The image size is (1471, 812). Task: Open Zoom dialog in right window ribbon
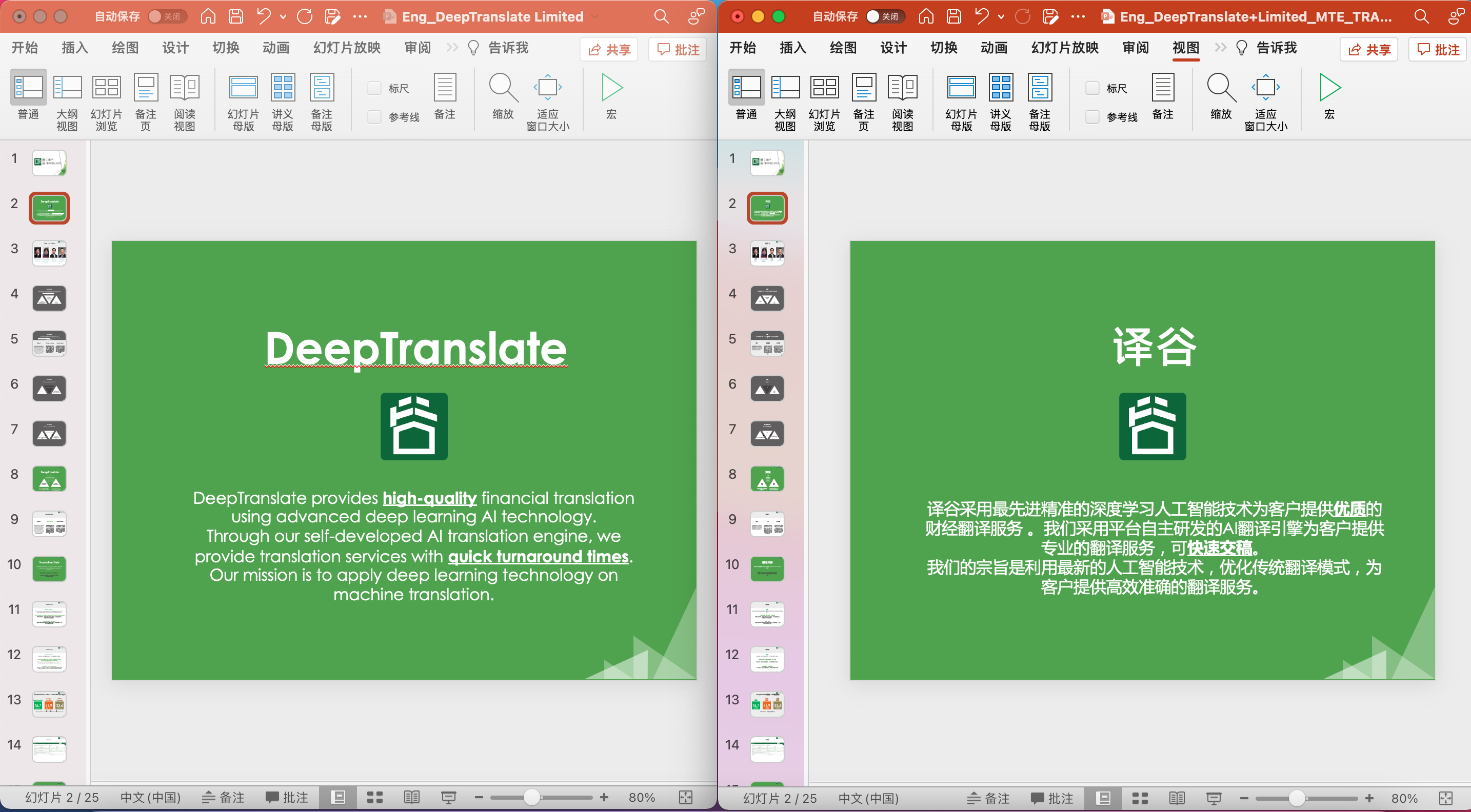tap(1221, 96)
